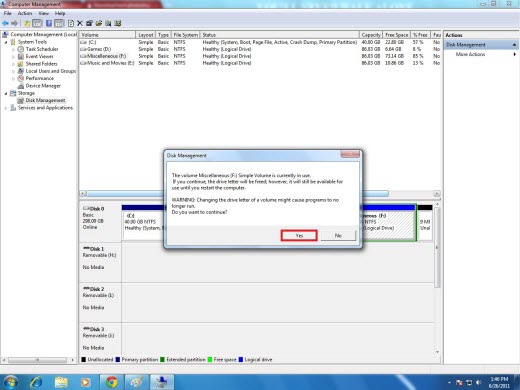Click the Refresh toolbar icon
The width and height of the screenshot is (520, 390).
click(71, 23)
